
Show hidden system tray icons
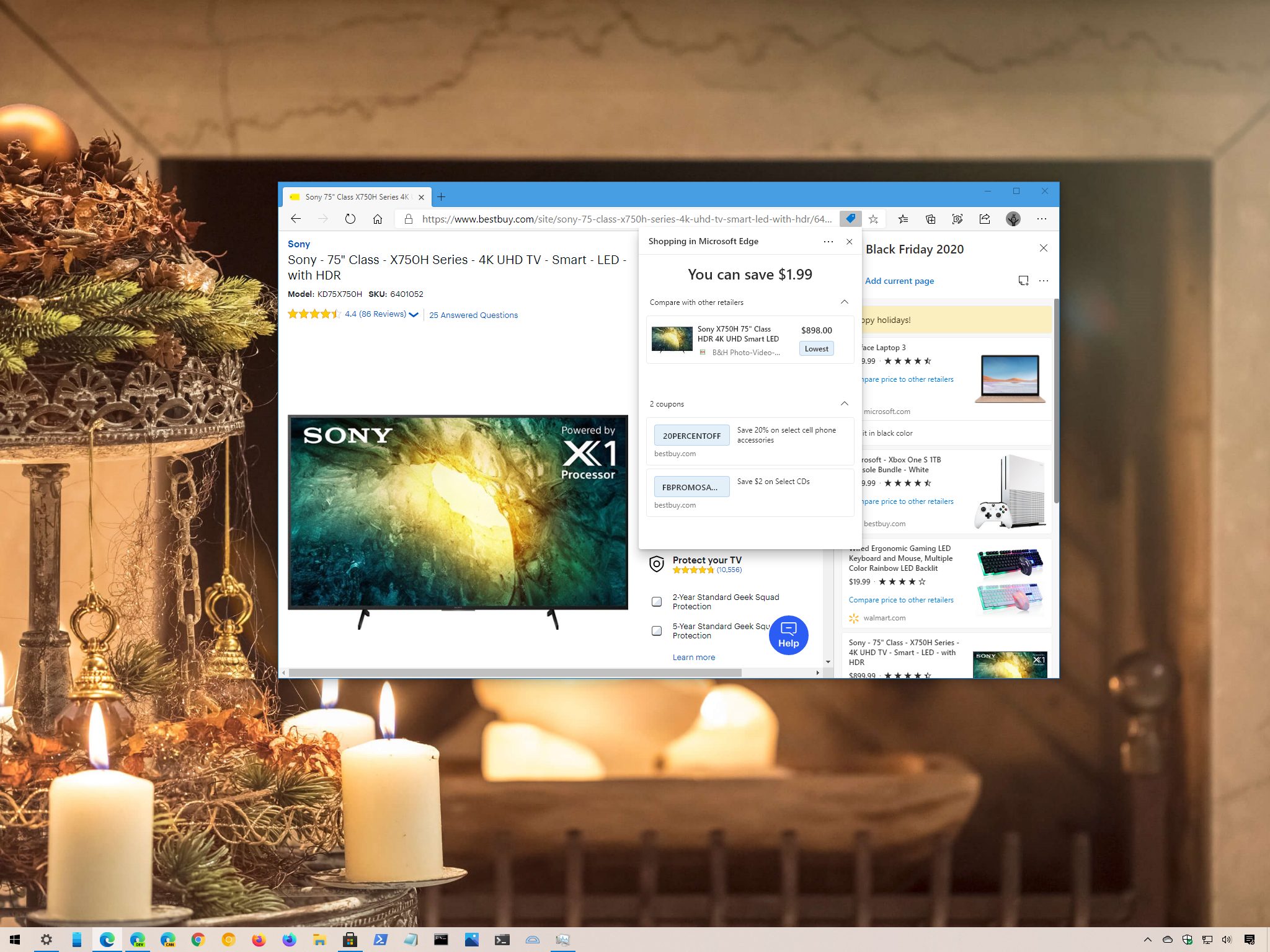(1147, 940)
